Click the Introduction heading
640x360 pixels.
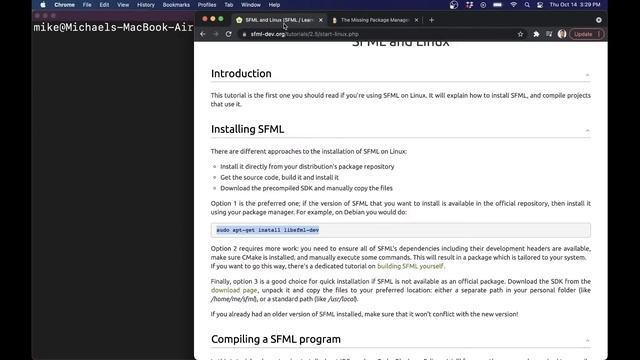241,73
